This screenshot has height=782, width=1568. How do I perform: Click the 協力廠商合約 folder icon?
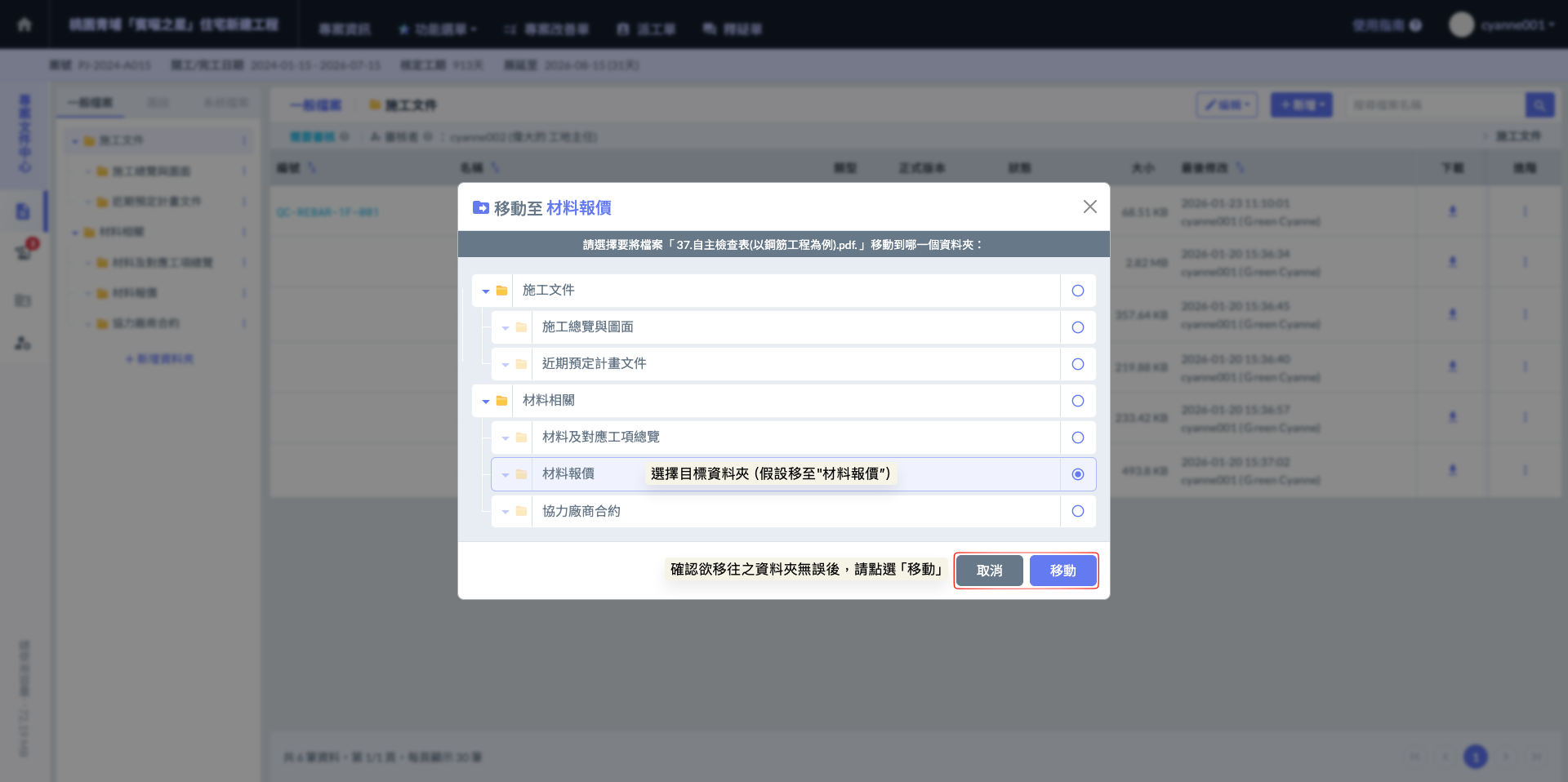pyautogui.click(x=522, y=512)
